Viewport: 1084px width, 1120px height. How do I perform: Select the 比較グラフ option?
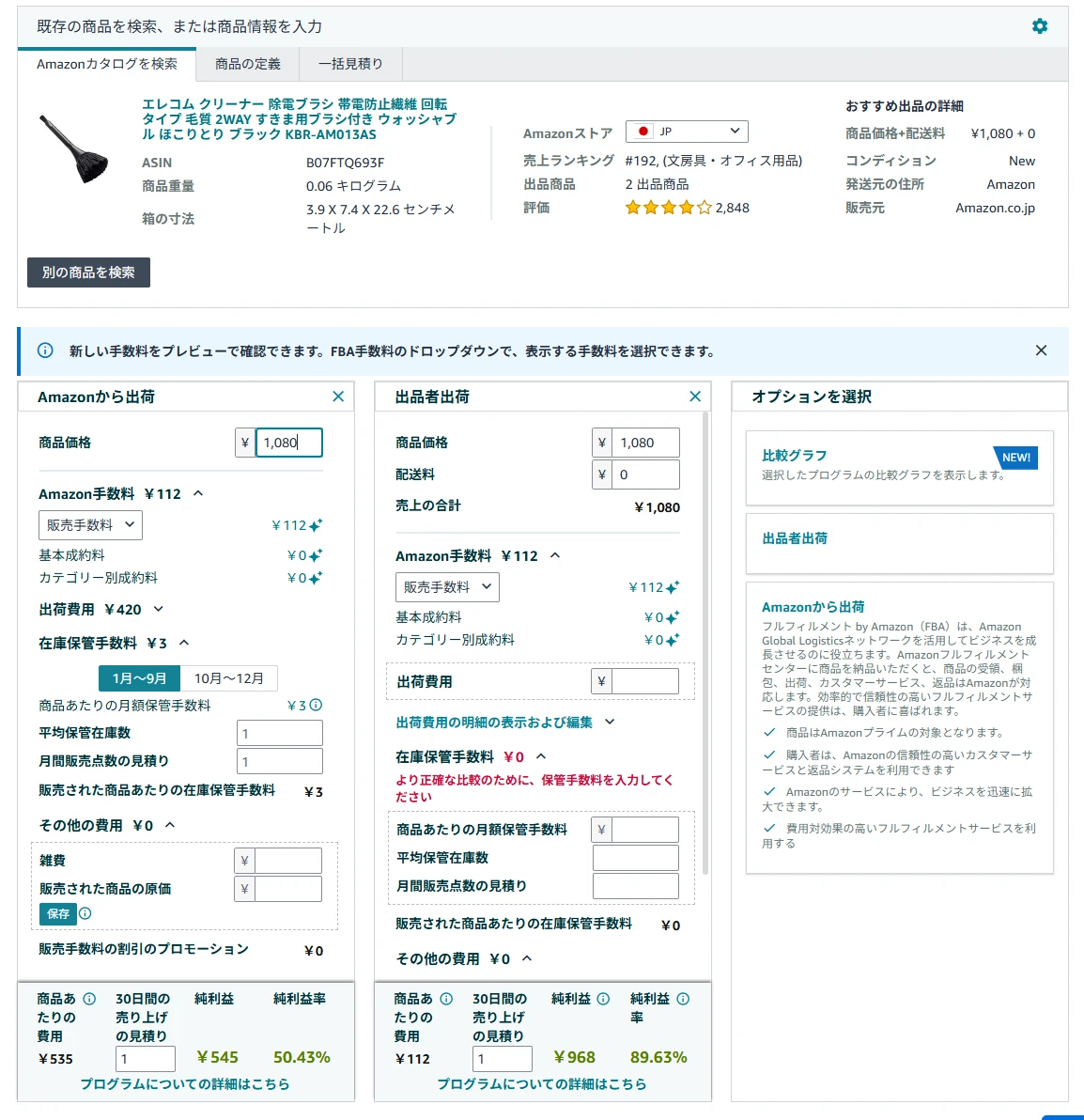tap(899, 468)
